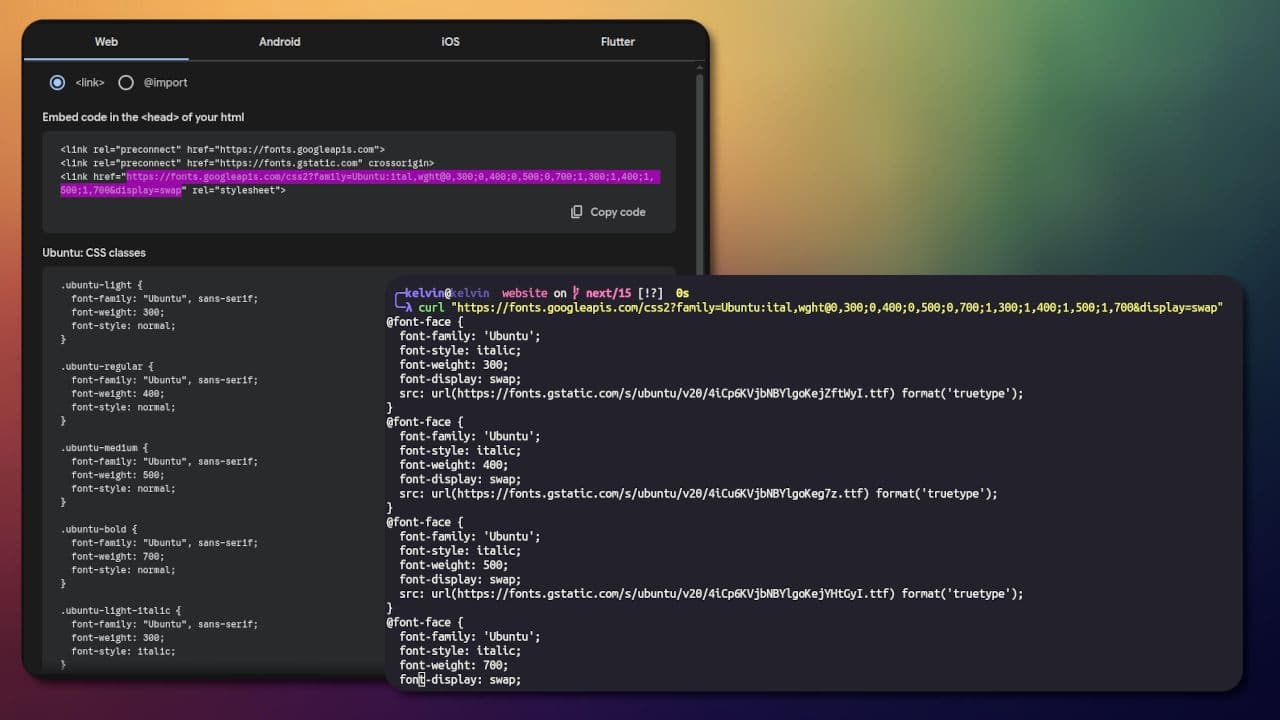Select the Web tab
The height and width of the screenshot is (720, 1280).
(105, 42)
